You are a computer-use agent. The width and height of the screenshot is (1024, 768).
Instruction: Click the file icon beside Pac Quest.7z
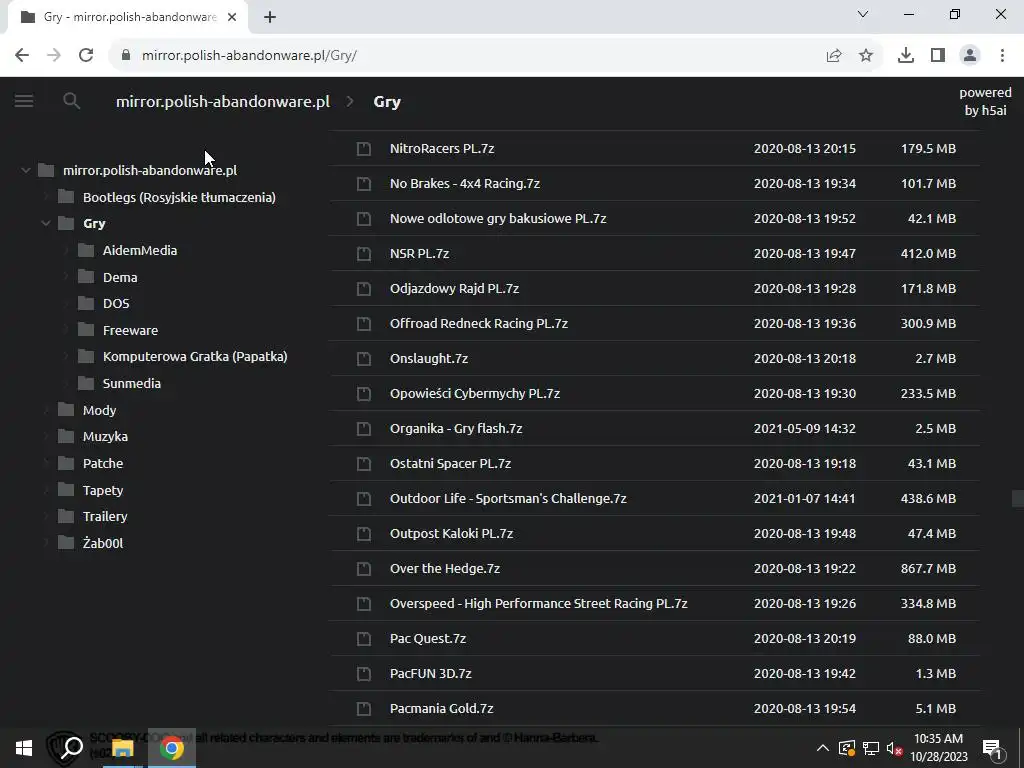tap(364, 639)
